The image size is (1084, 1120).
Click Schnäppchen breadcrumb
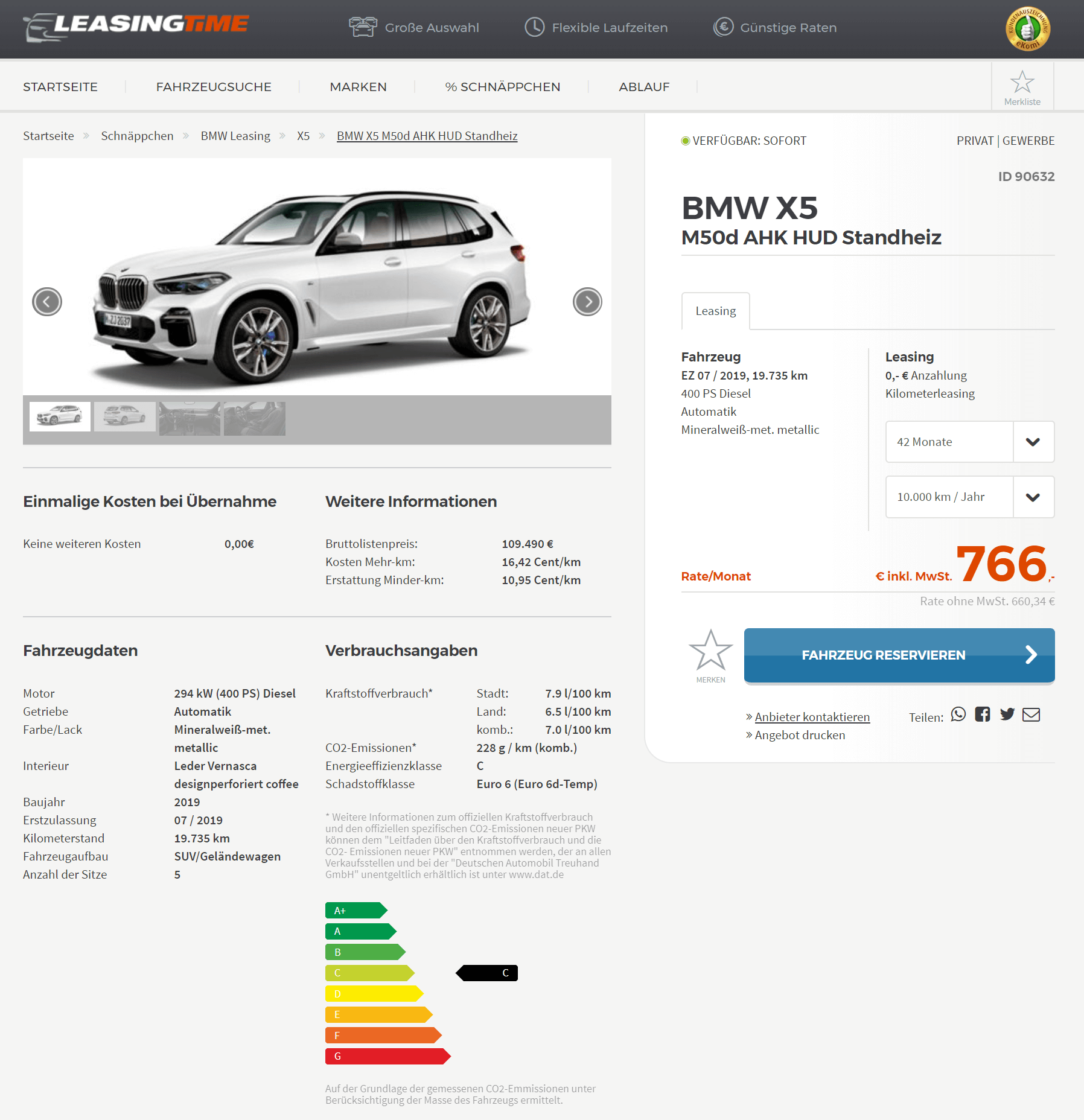(137, 136)
